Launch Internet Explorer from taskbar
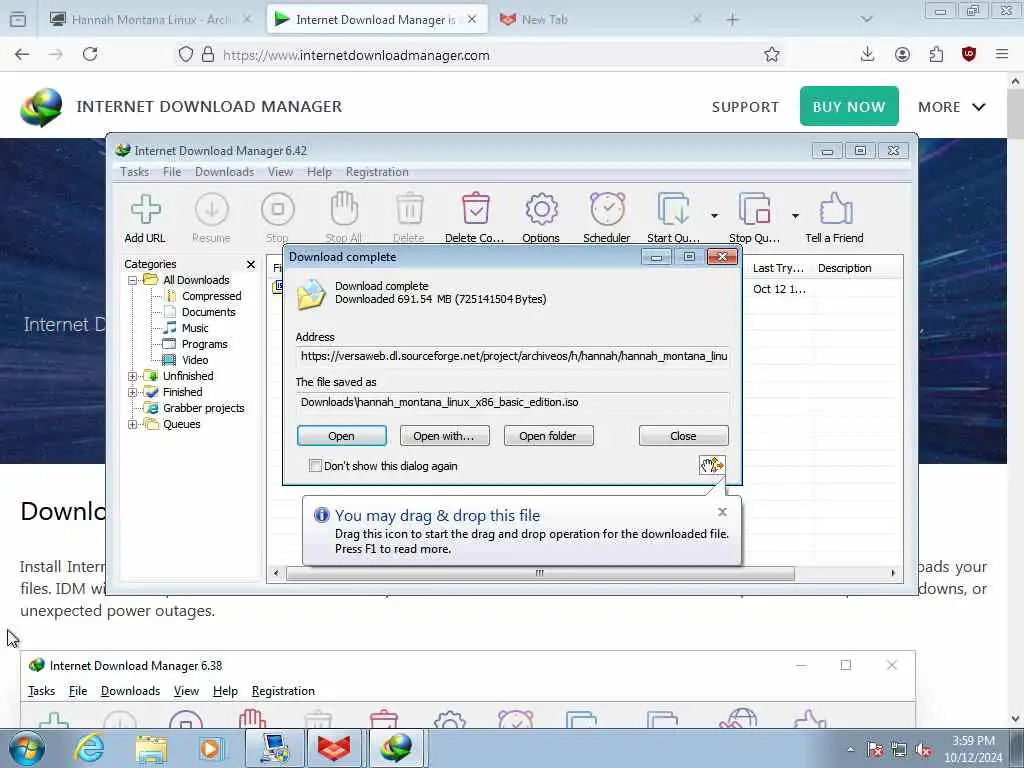The width and height of the screenshot is (1024, 768). [89, 748]
